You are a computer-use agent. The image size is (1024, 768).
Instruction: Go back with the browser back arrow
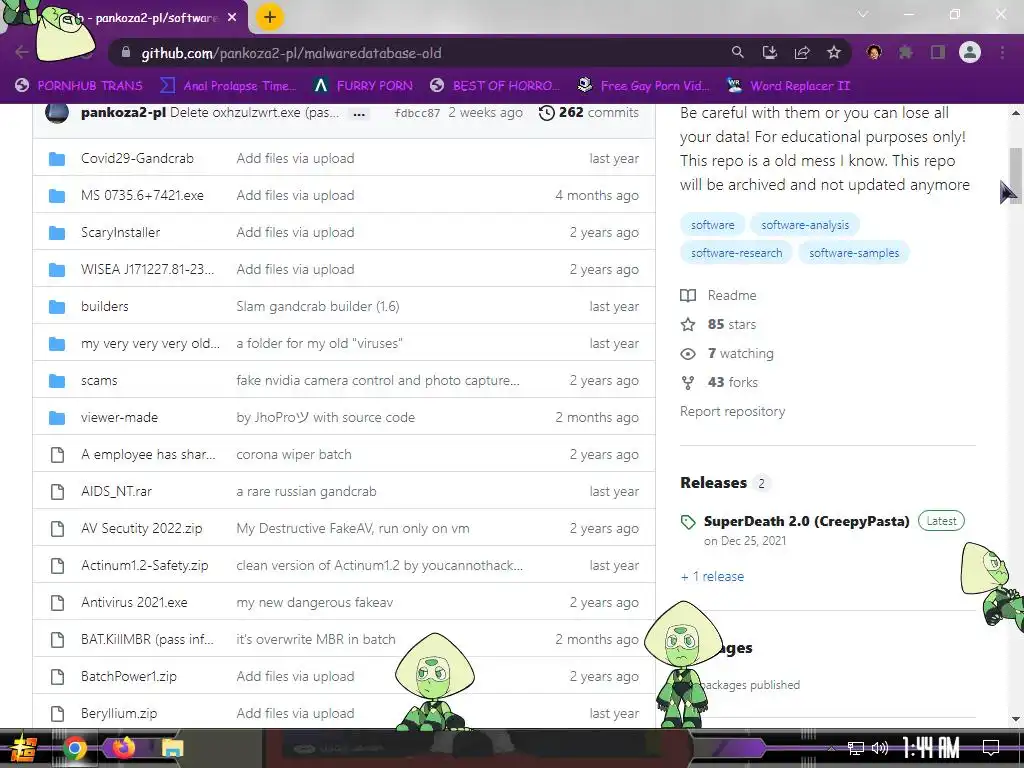point(21,52)
